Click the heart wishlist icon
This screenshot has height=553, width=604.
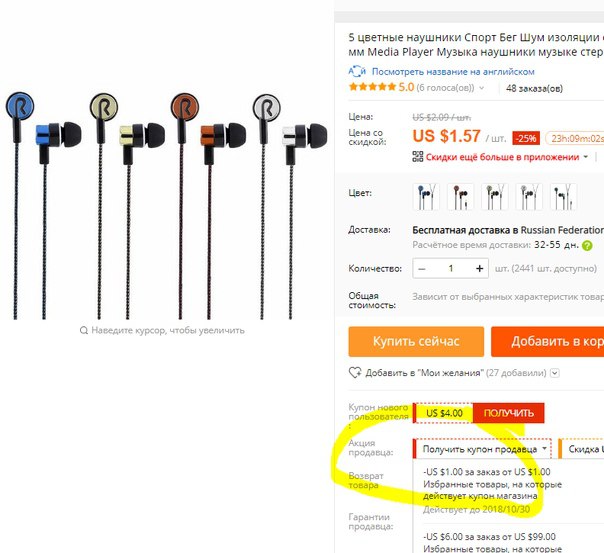[x=355, y=373]
